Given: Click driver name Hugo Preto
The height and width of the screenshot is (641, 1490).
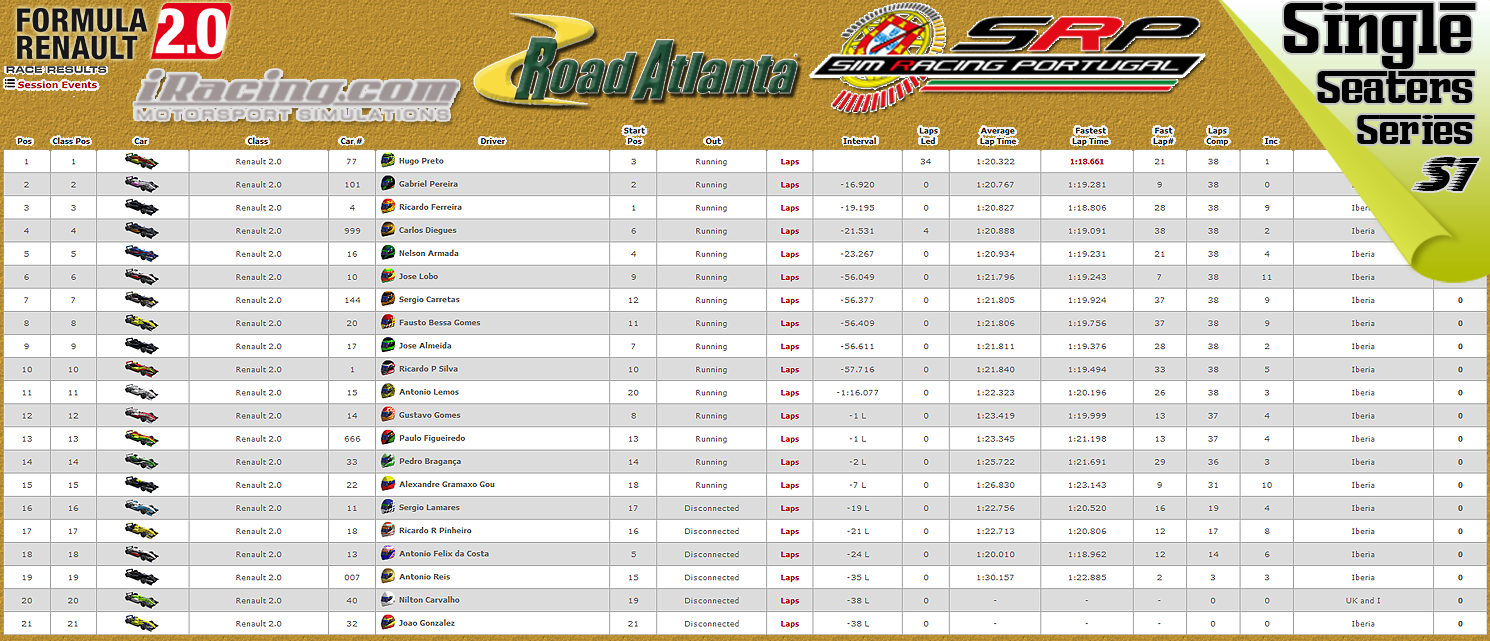Looking at the screenshot, I should [x=421, y=161].
